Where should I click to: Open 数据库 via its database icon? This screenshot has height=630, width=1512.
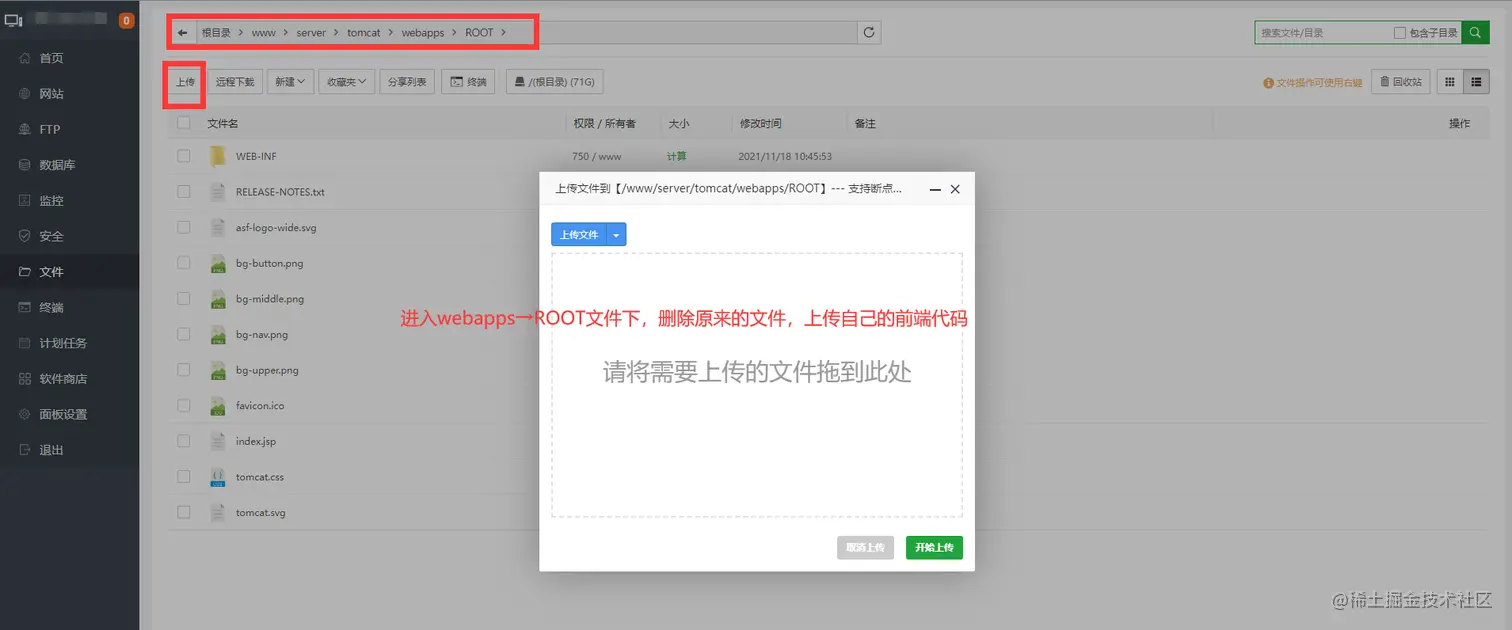tap(25, 165)
